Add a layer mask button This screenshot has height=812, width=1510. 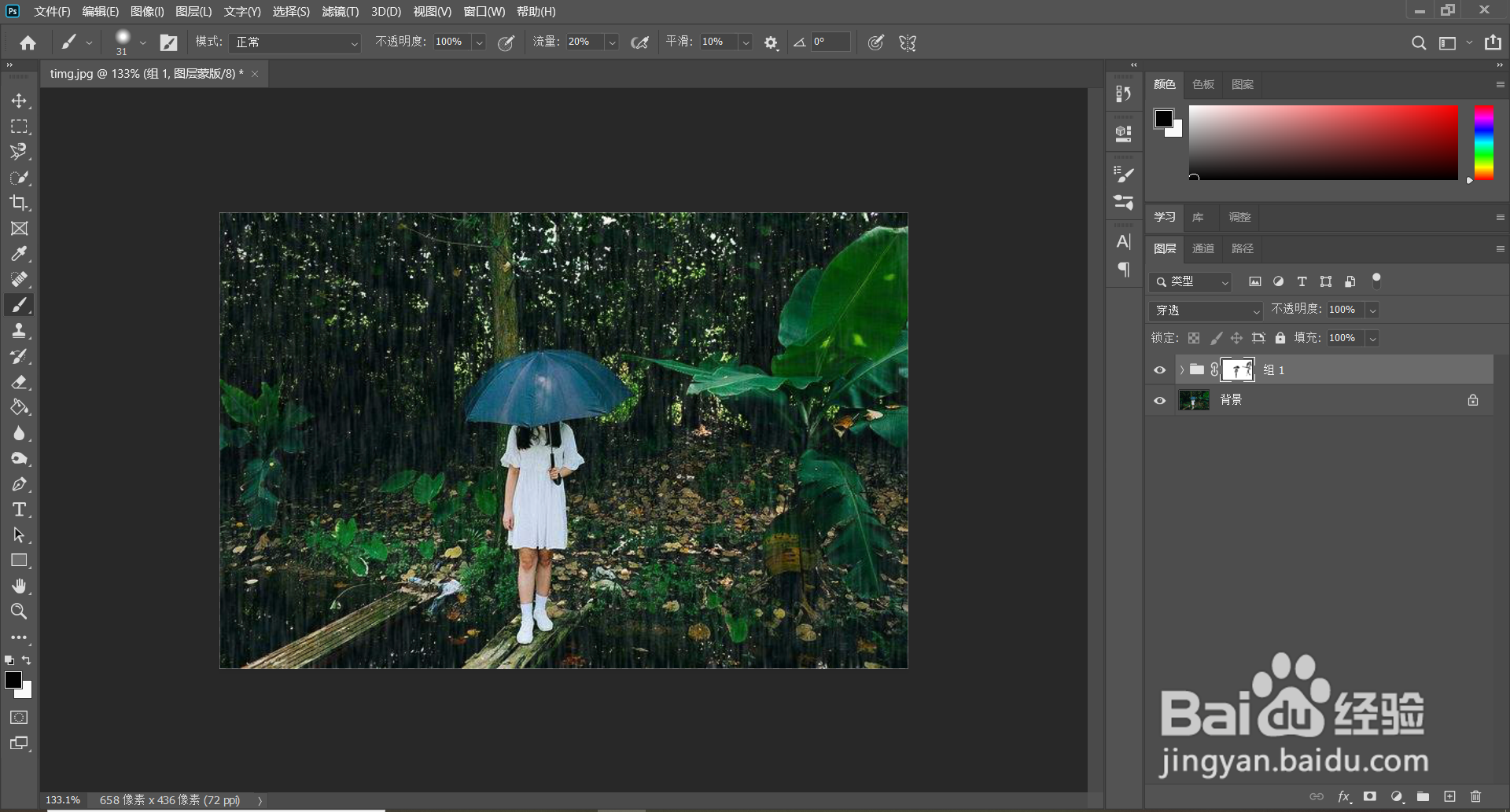point(1370,796)
